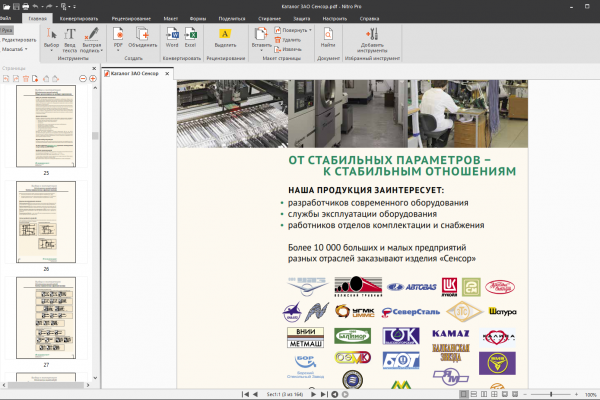This screenshot has width=600, height=400.
Task: Zoom out thumbnails with the minus icon in Pages panel
Action: point(83,78)
